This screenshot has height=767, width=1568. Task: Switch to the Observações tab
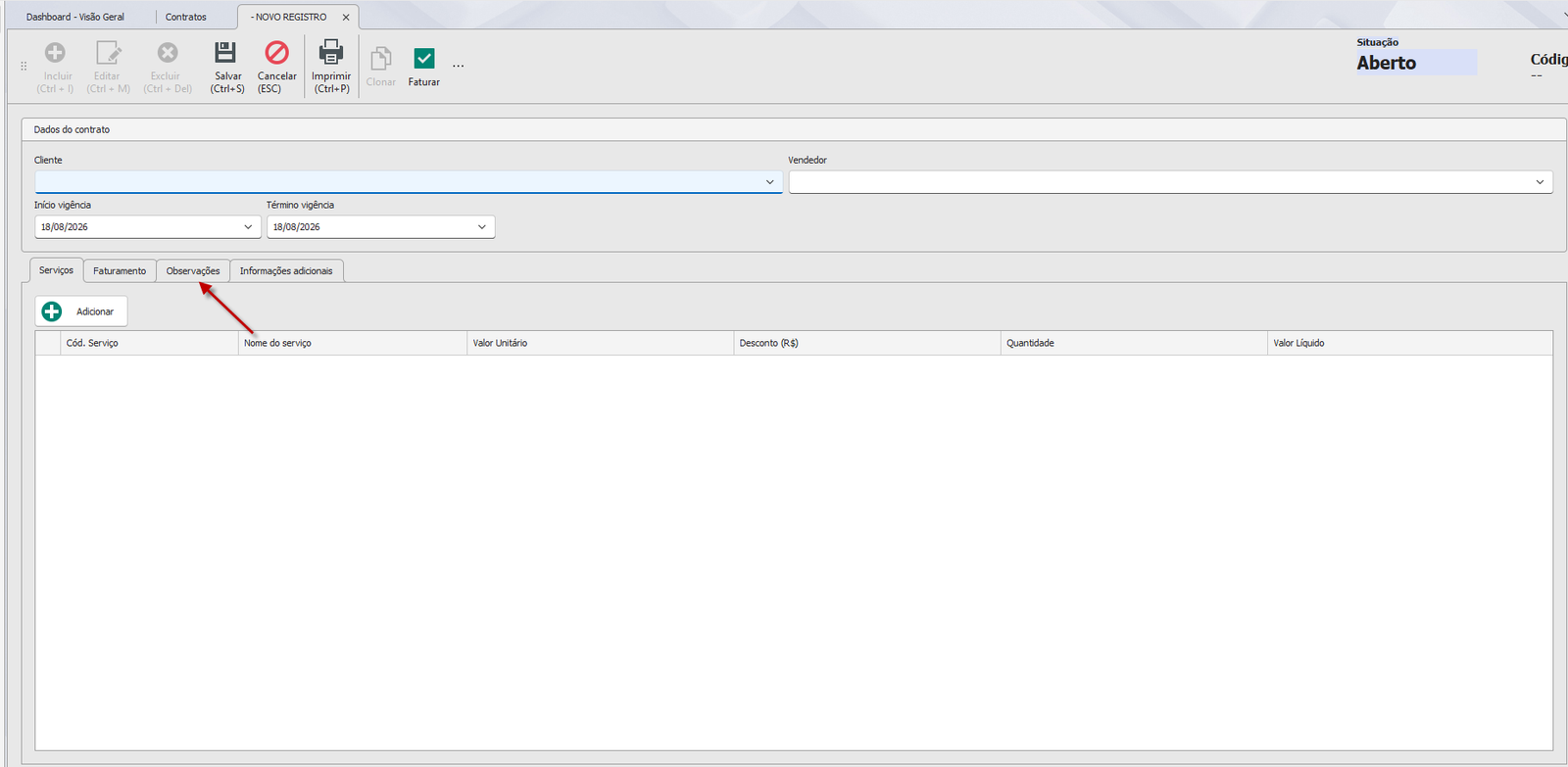click(x=193, y=271)
